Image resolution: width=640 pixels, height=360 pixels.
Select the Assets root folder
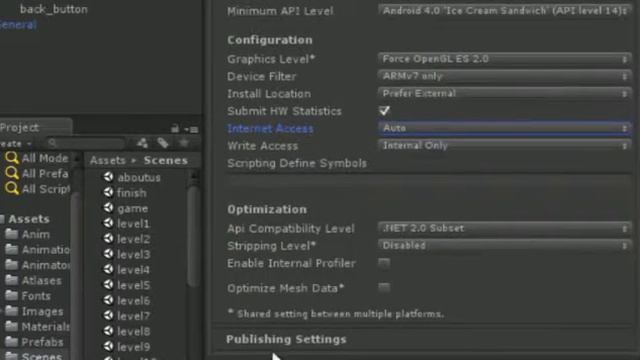point(29,219)
